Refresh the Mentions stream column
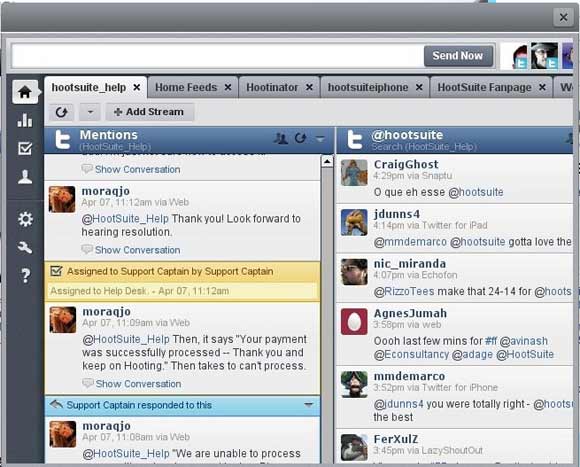Screen dimensions: 580x467 pos(300,138)
